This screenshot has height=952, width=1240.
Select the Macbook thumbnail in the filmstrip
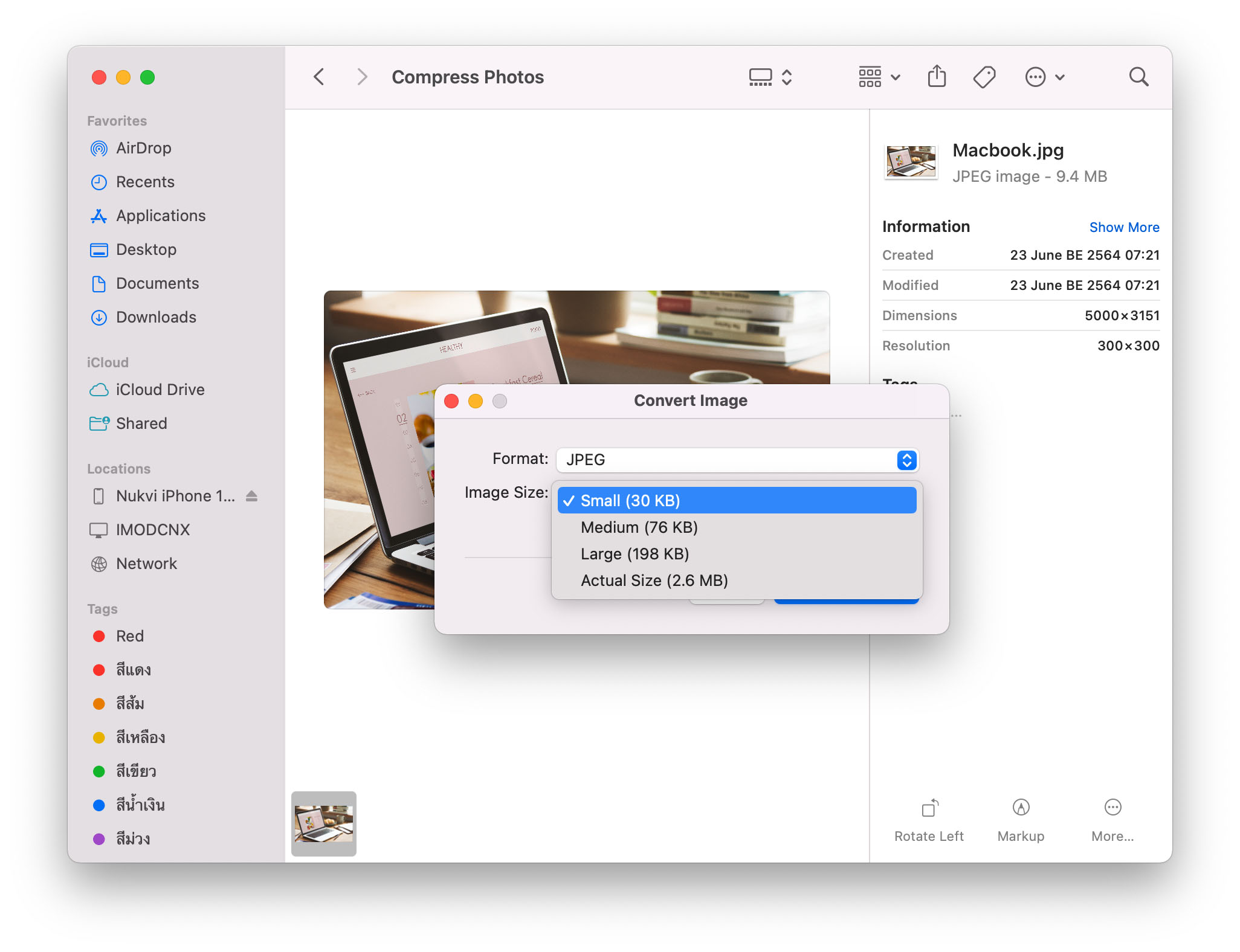coord(324,823)
